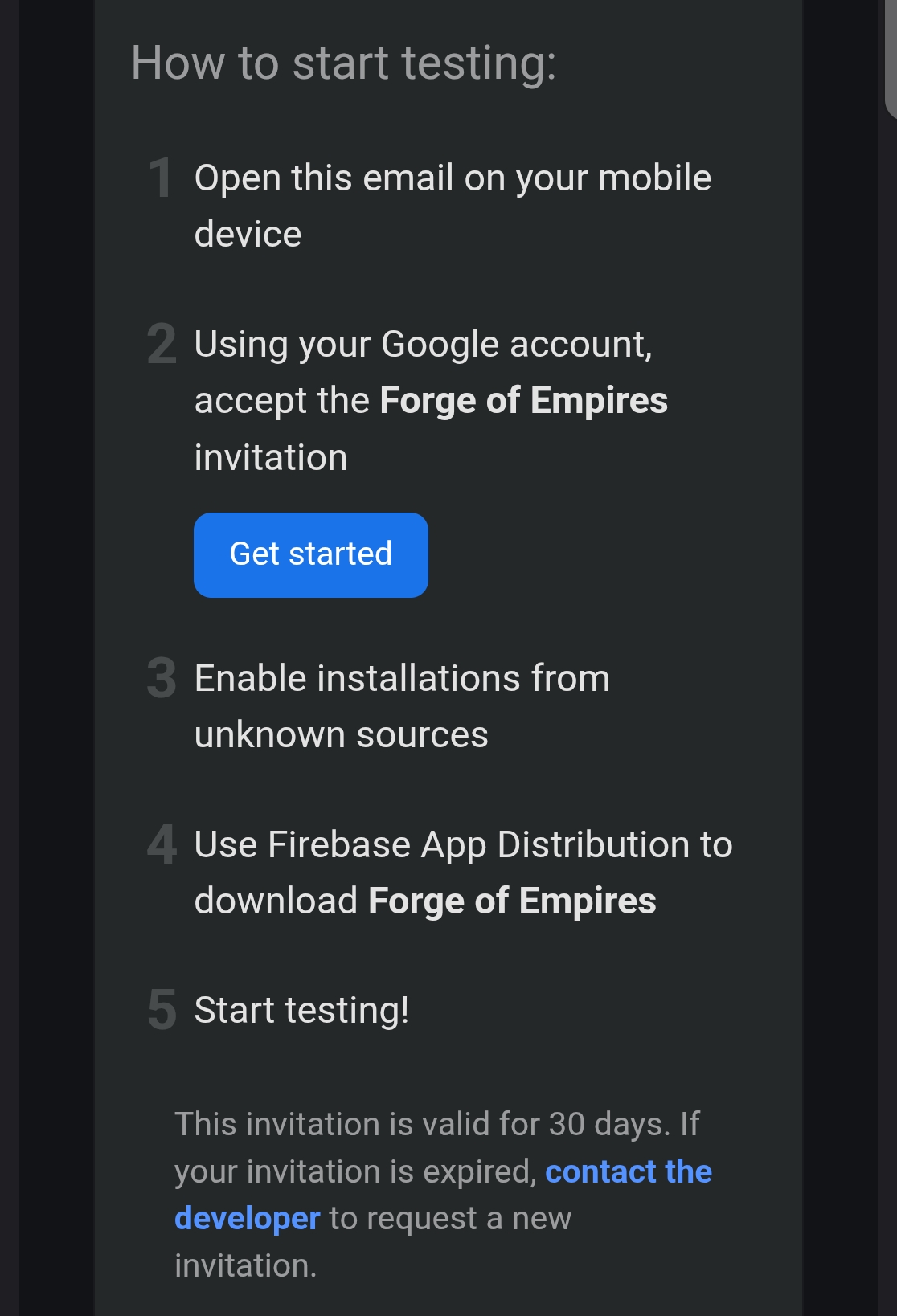Click the step number 5 marker
The image size is (897, 1316).
(x=162, y=1011)
